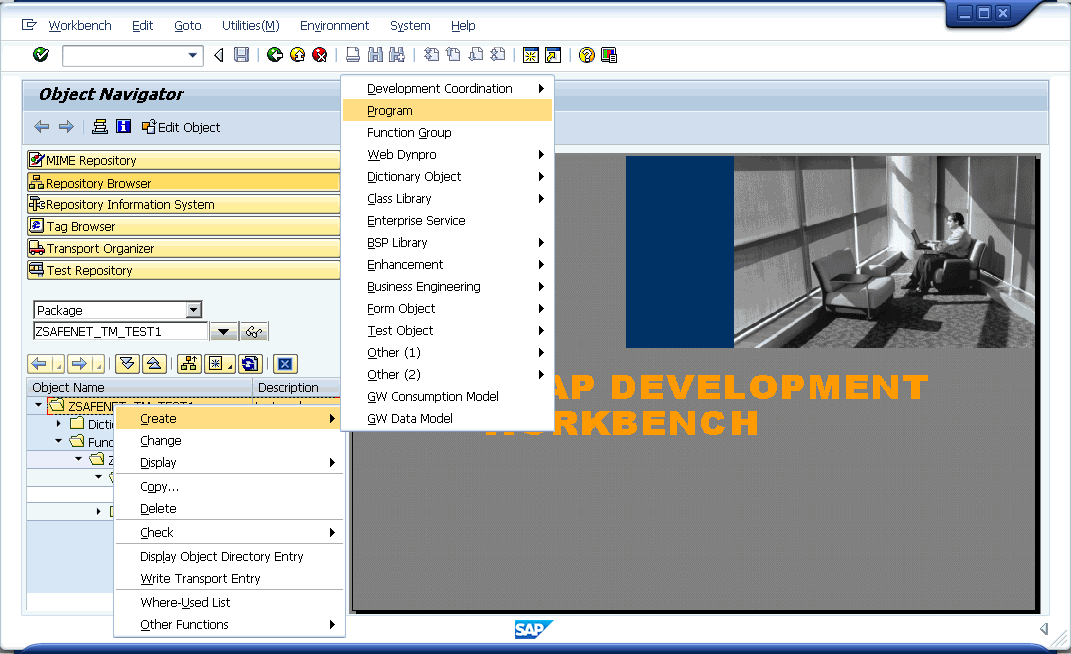The width and height of the screenshot is (1071, 654).
Task: Click the Collapse All Nodes icon
Action: click(x=154, y=364)
